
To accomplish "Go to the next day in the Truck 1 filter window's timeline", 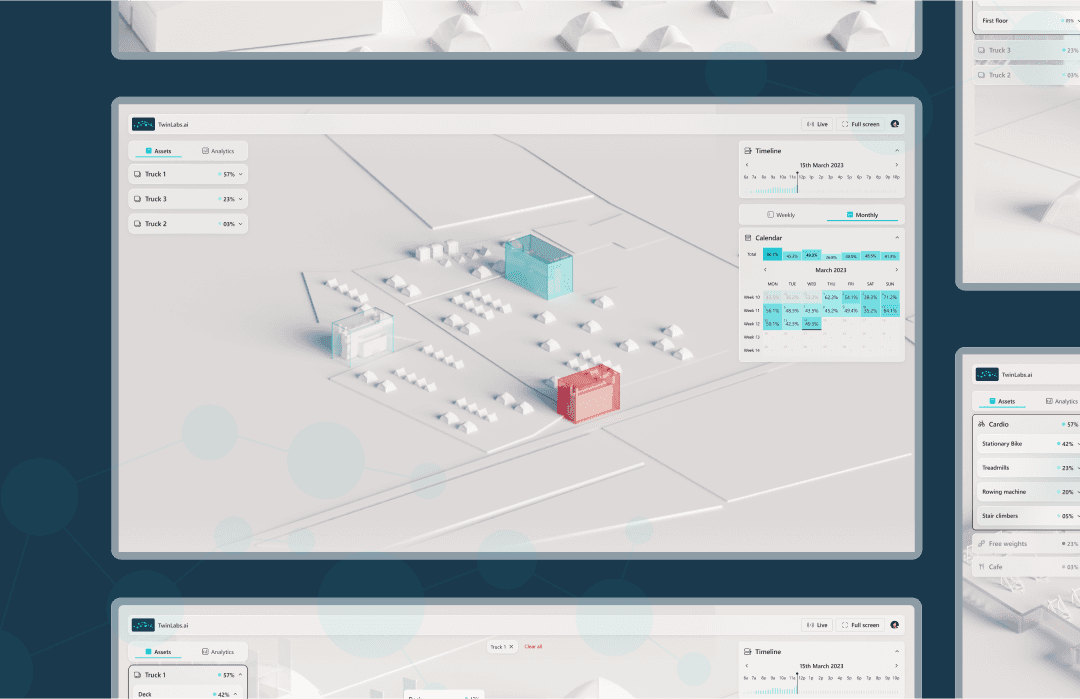I will point(896,666).
